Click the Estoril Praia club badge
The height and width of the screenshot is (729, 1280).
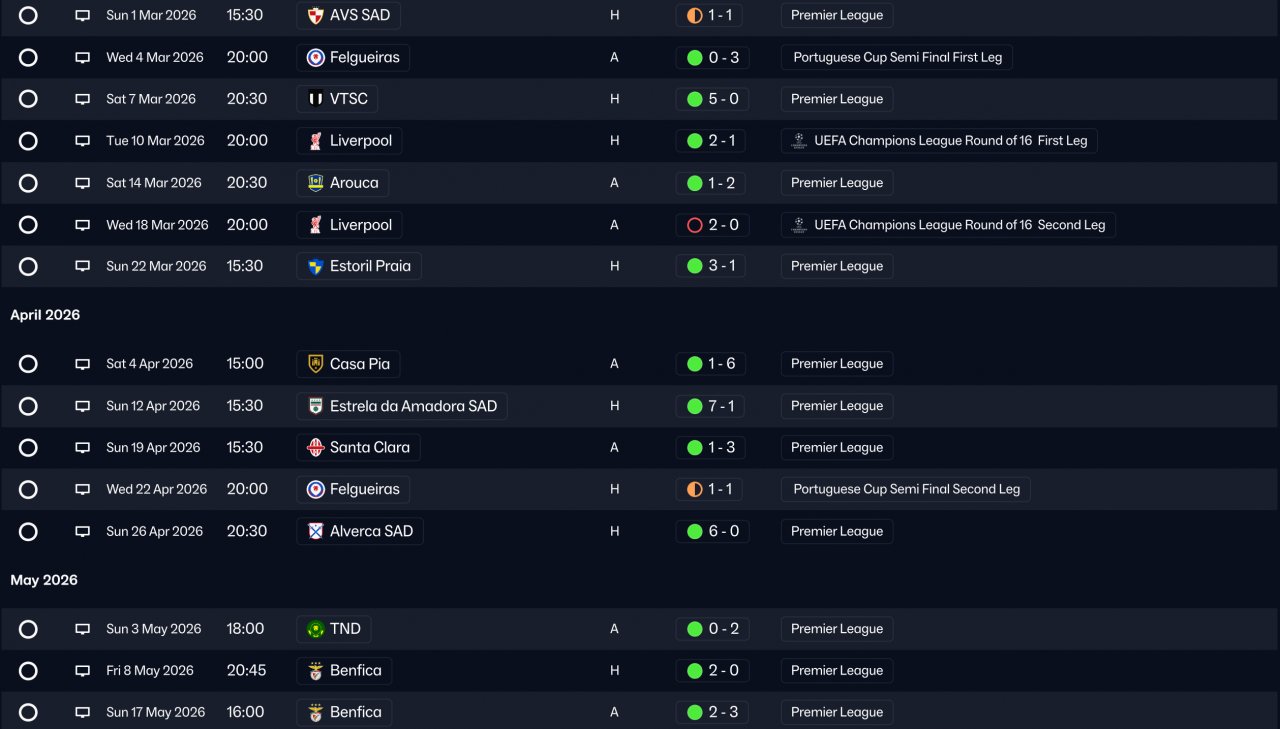pos(316,267)
